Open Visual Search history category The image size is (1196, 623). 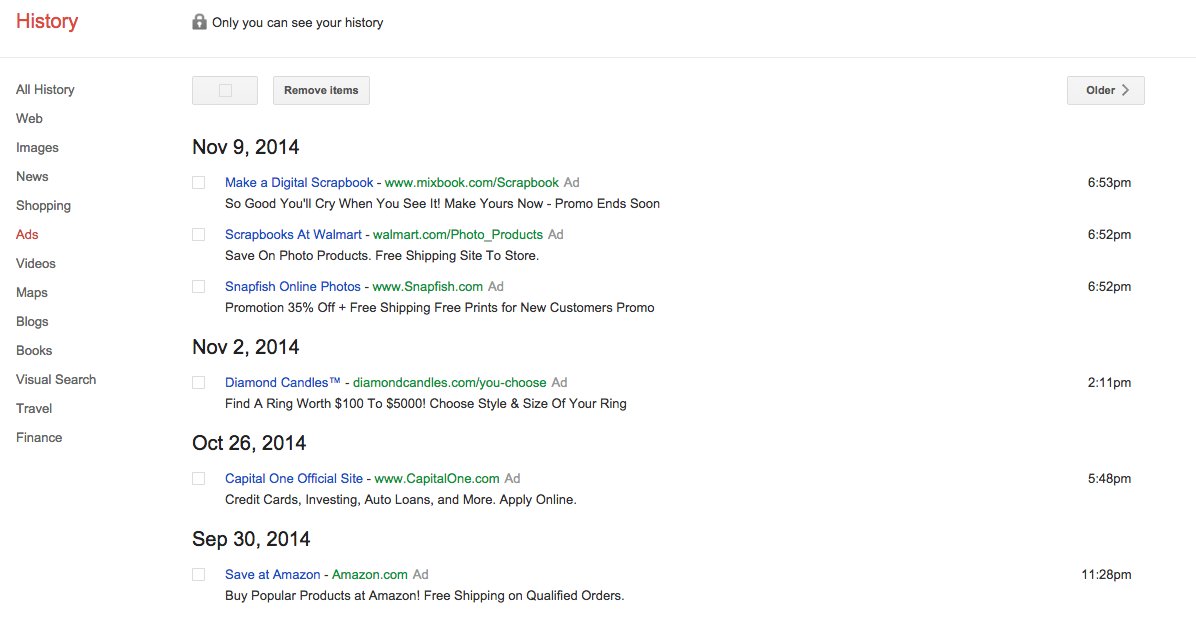tap(56, 380)
